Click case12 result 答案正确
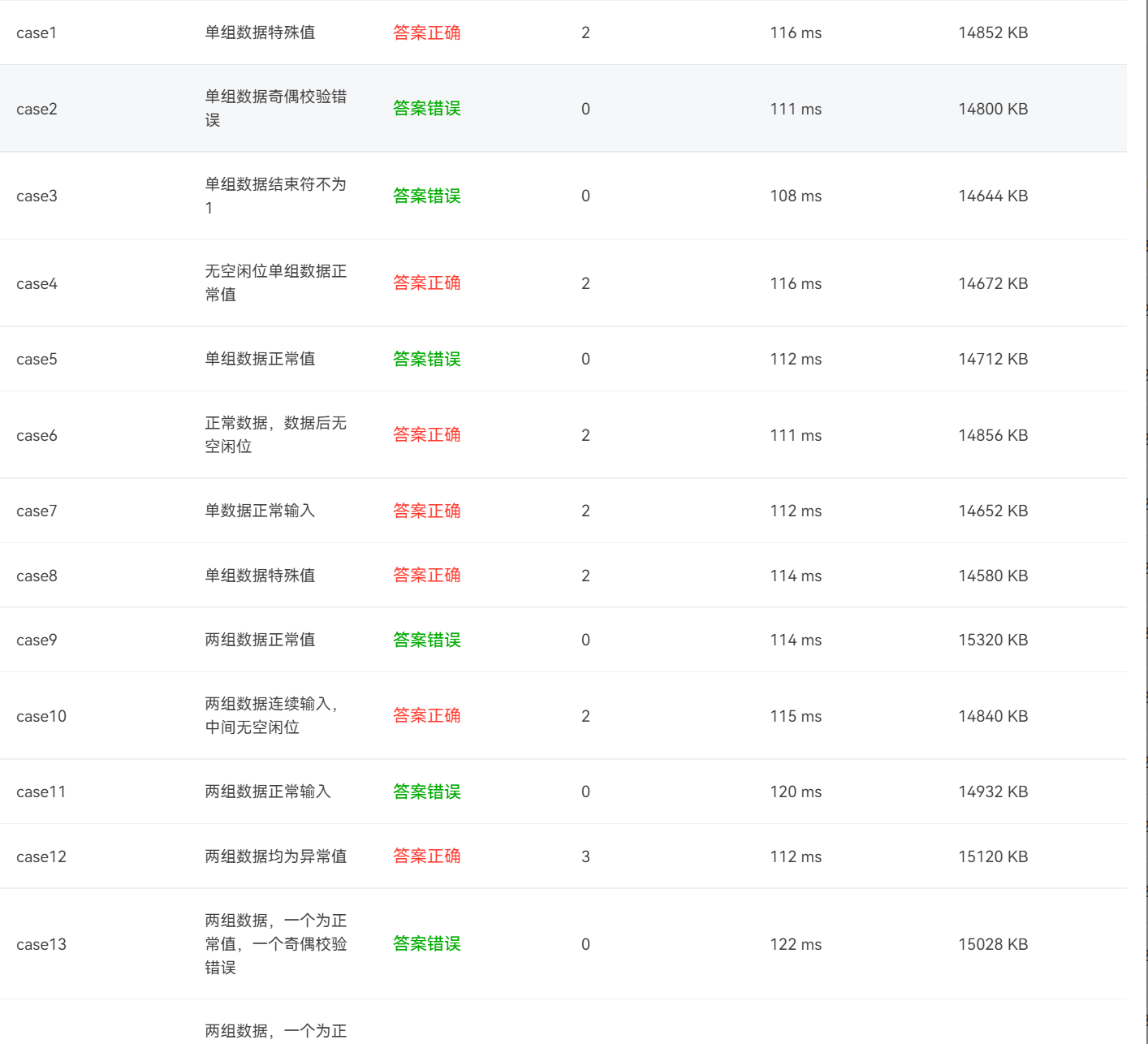 tap(427, 856)
